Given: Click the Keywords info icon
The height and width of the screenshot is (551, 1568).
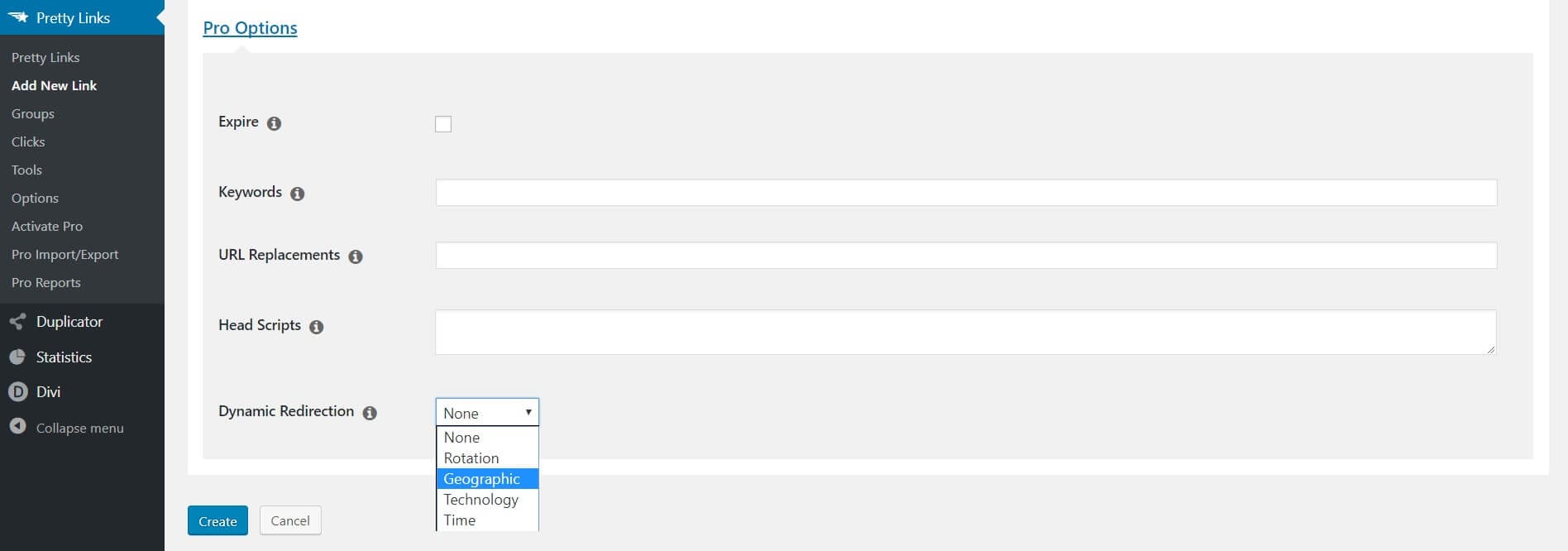Looking at the screenshot, I should click(297, 194).
